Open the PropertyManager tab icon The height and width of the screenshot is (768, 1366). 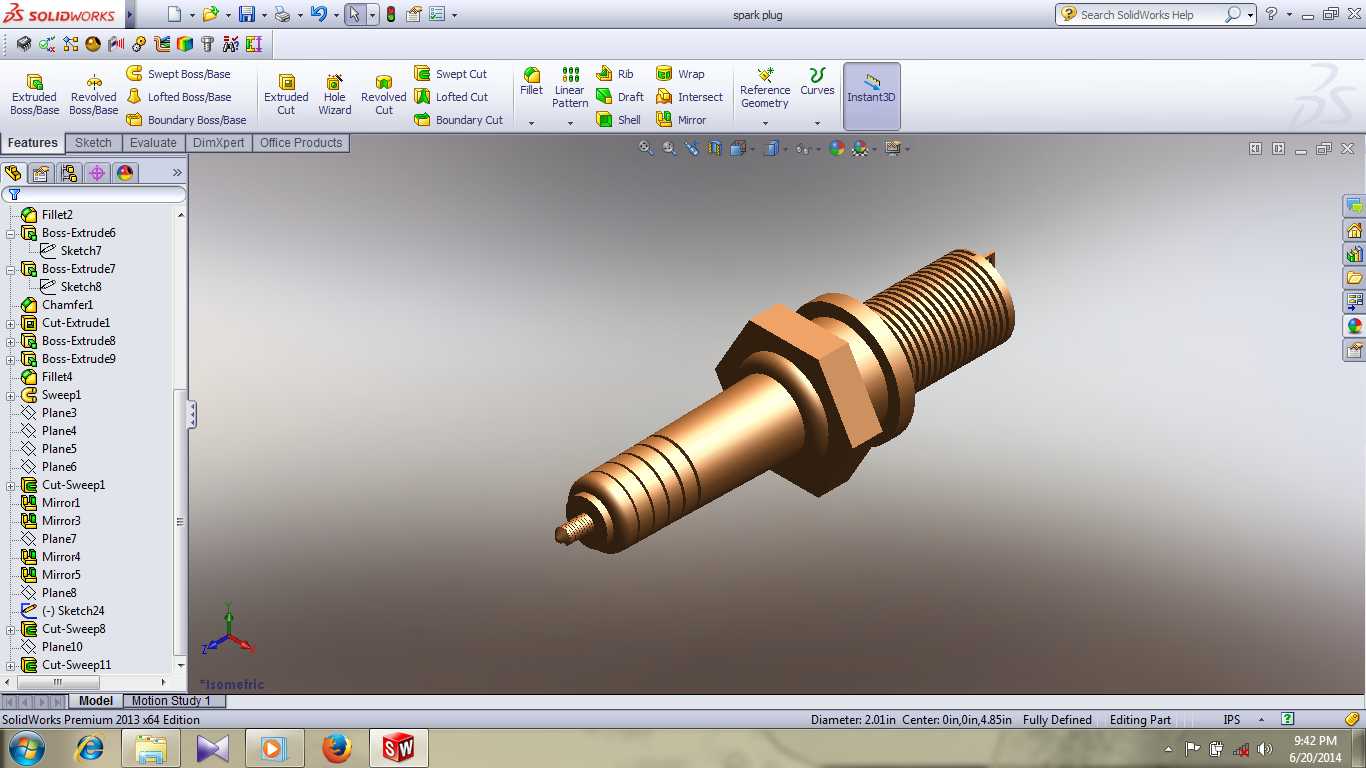41,173
